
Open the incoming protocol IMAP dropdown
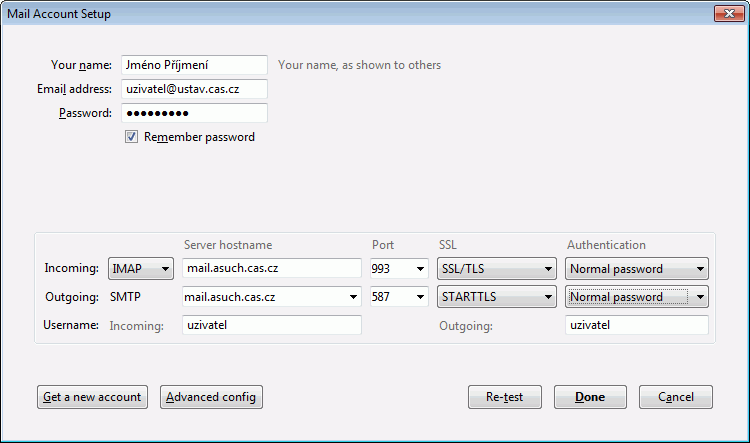141,269
